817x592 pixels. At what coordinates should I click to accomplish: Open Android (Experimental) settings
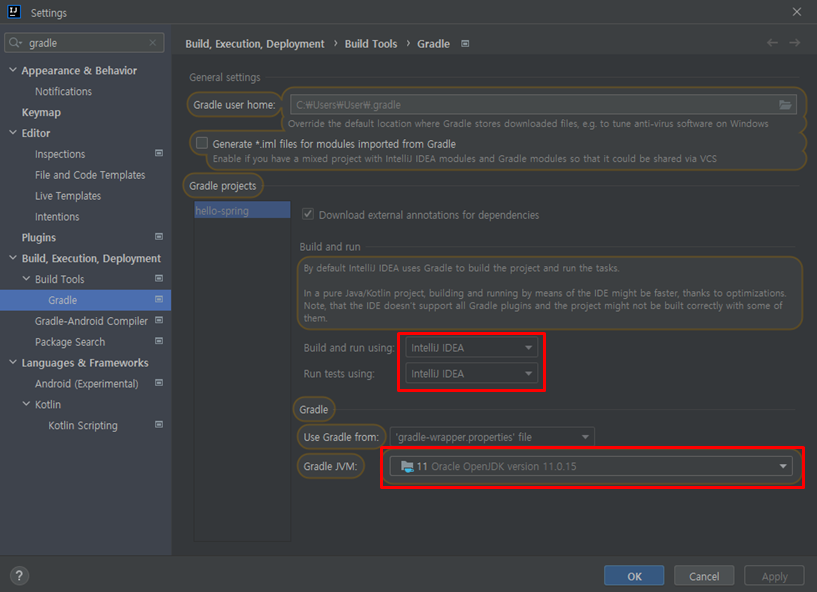86,384
